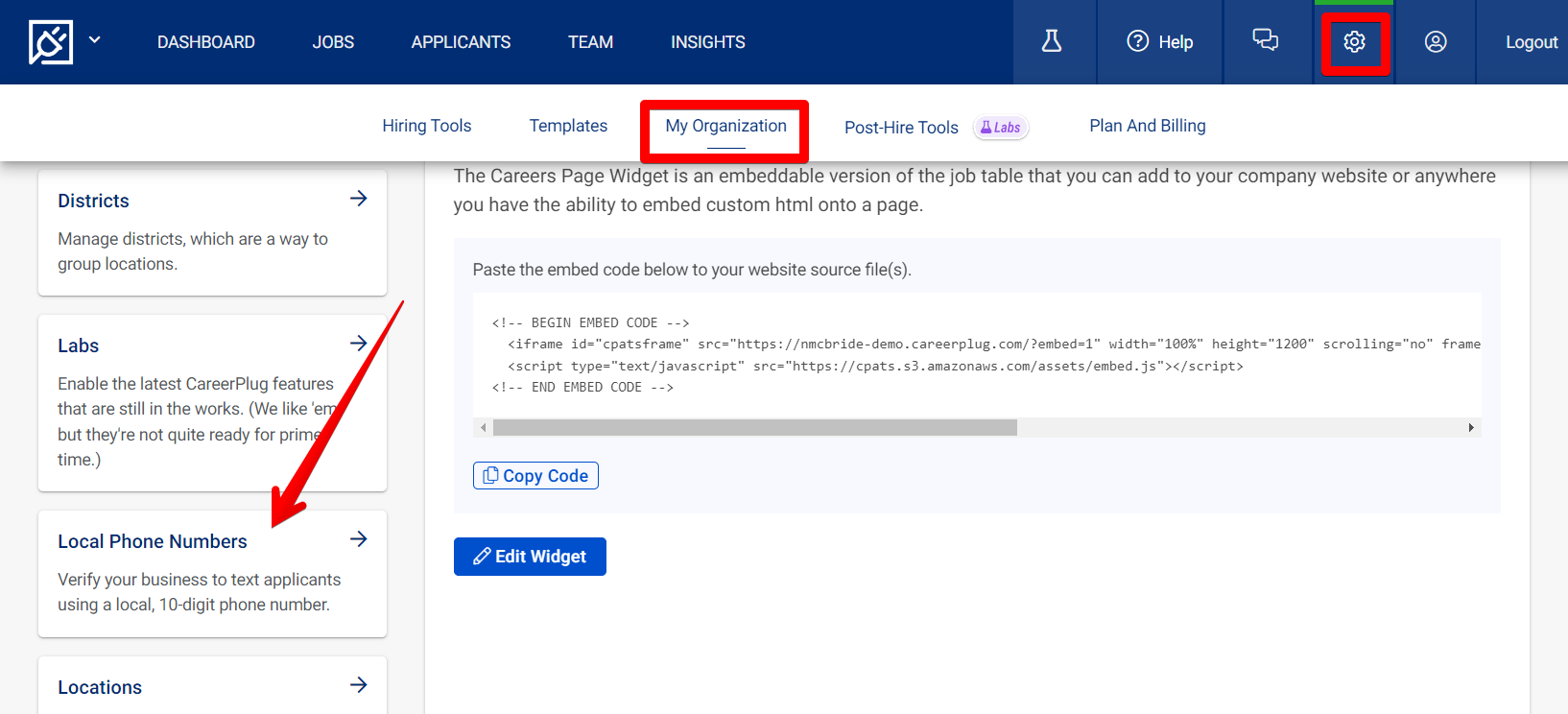Click the arrow on the Locations card
Viewport: 1568px width, 714px height.
[359, 685]
